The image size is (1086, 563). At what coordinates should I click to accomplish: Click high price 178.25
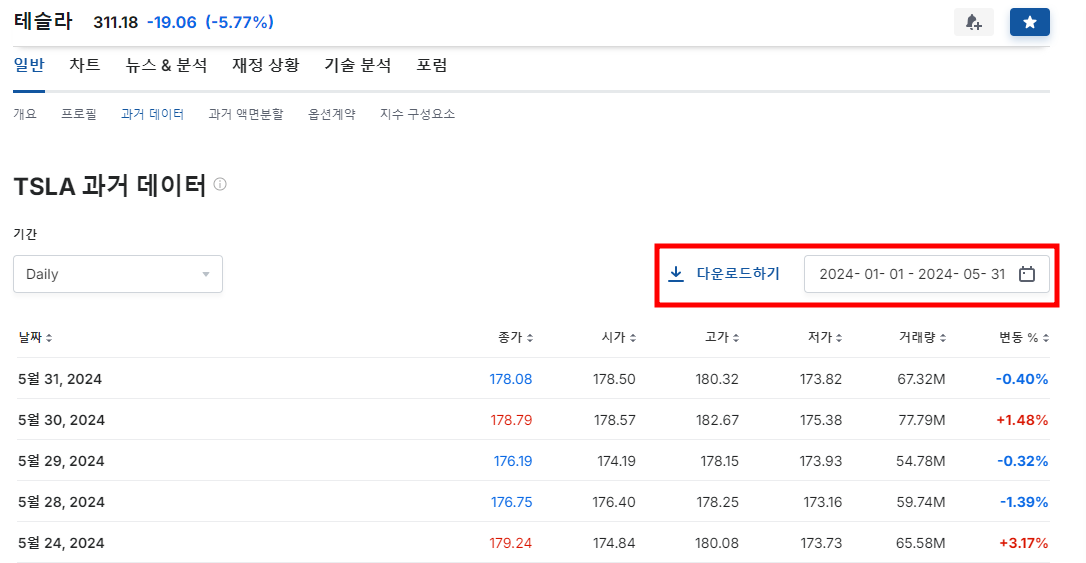click(x=718, y=501)
